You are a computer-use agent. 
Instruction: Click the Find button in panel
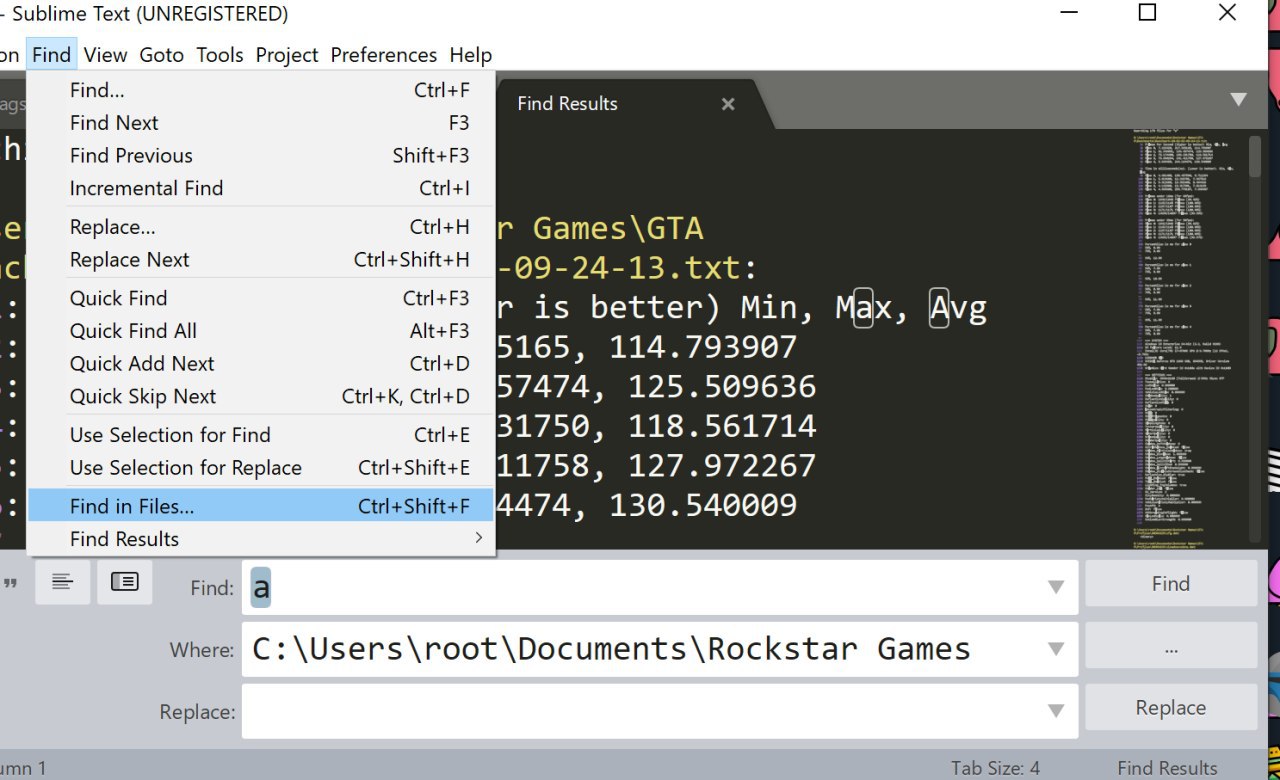1170,584
